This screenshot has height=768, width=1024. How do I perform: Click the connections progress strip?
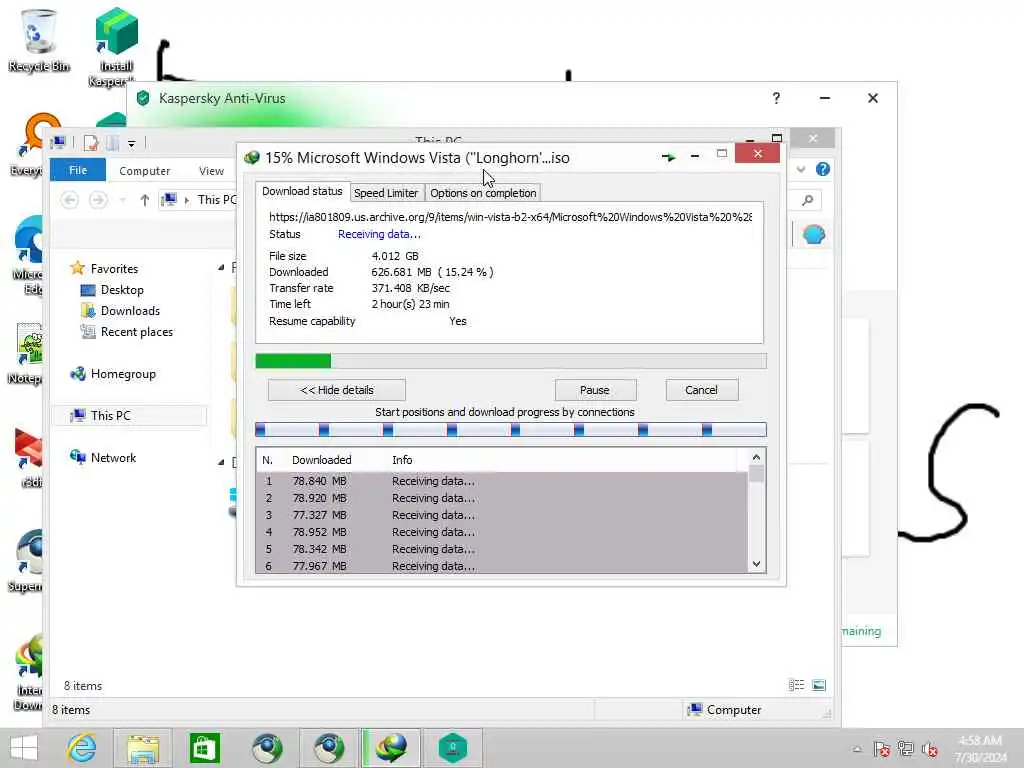click(511, 430)
